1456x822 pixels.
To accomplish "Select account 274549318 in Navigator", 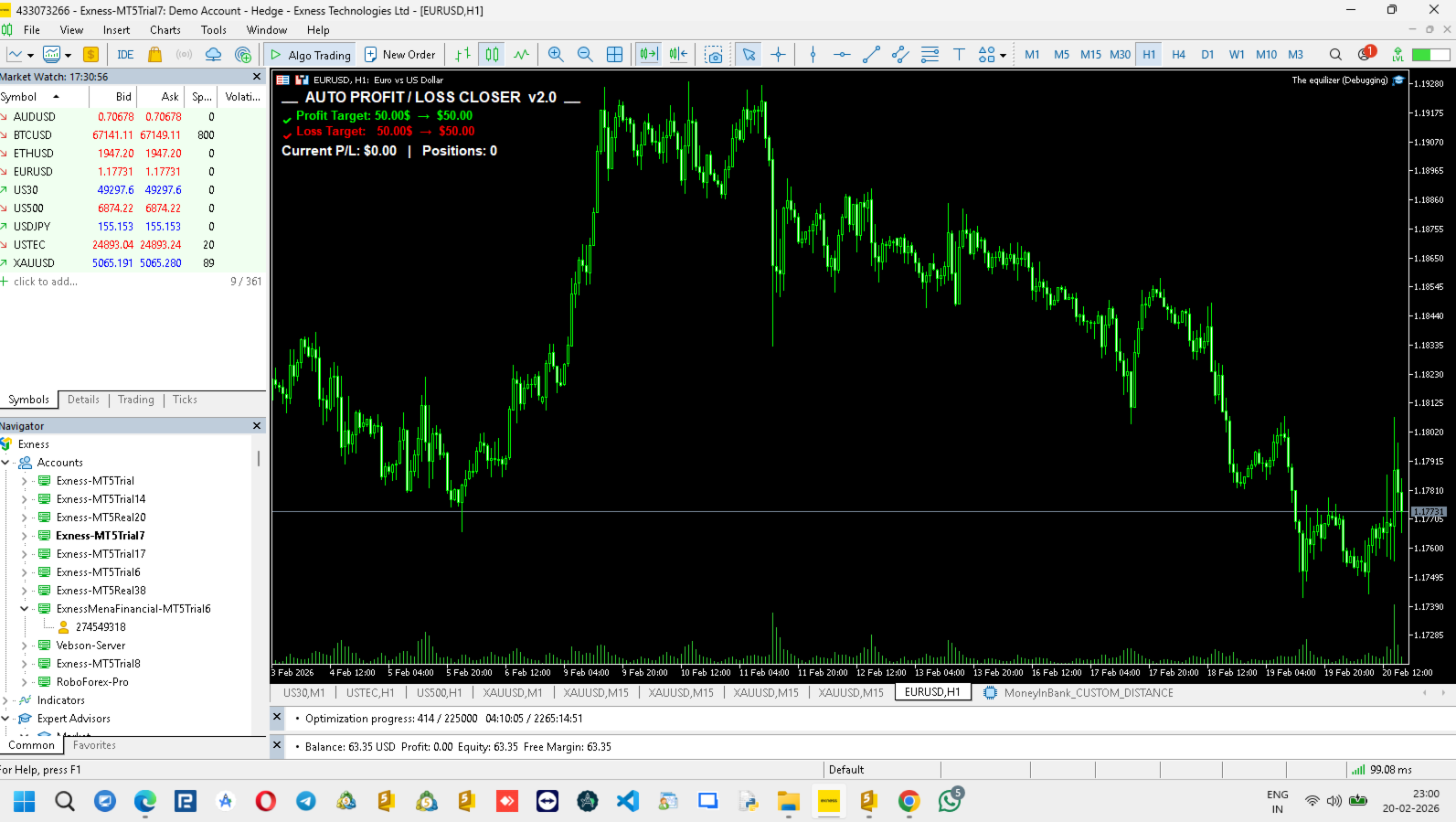I will pyautogui.click(x=101, y=627).
